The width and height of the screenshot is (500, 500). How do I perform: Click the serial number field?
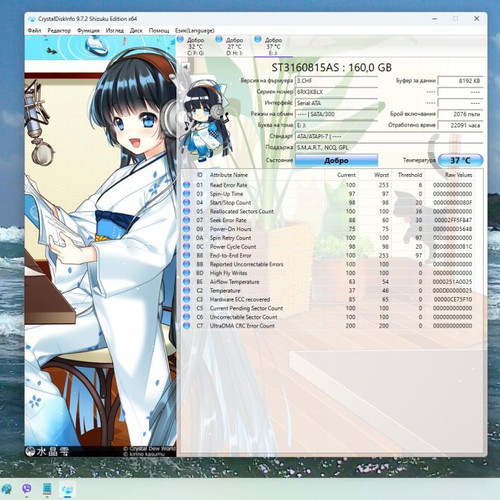pos(336,92)
